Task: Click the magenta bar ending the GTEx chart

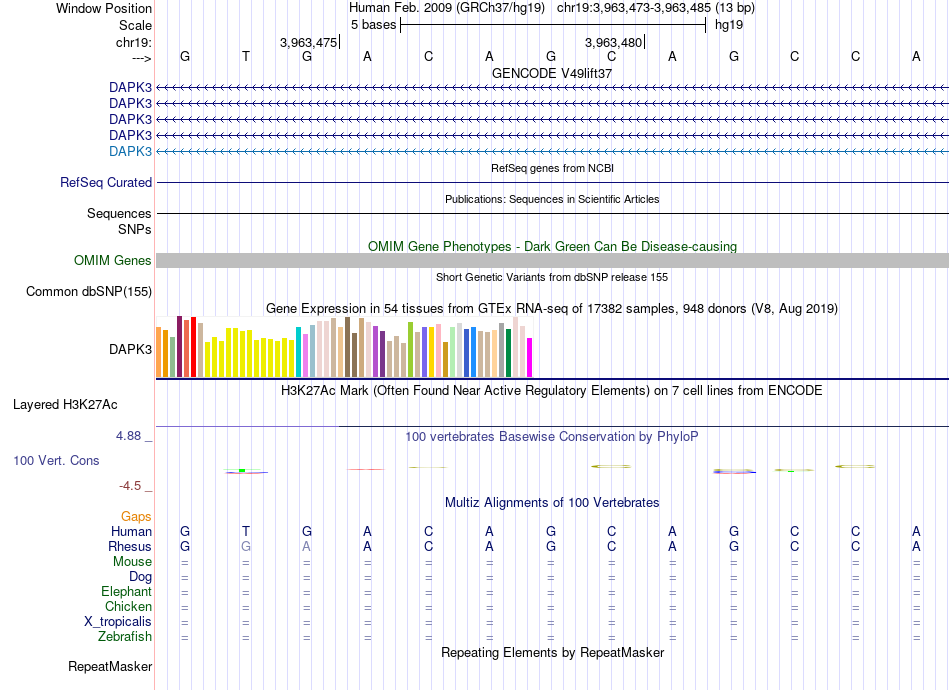Action: point(530,357)
